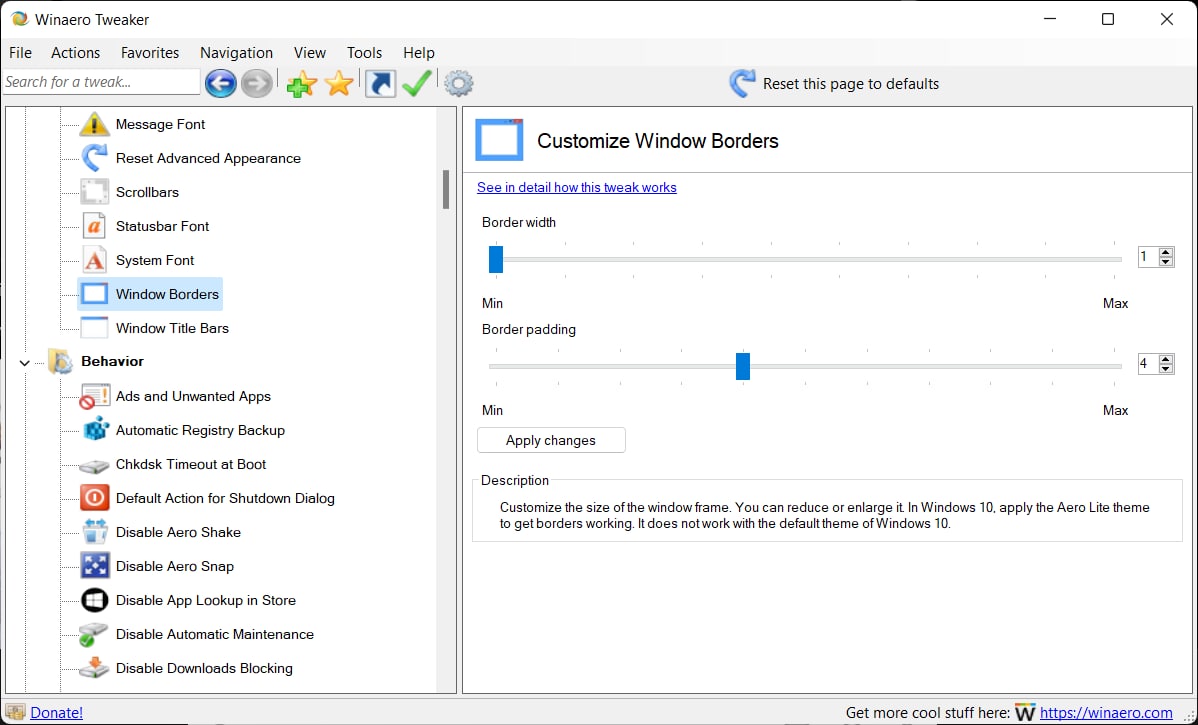Decrease border padding with down stepper arrow
The width and height of the screenshot is (1198, 725).
point(1165,369)
